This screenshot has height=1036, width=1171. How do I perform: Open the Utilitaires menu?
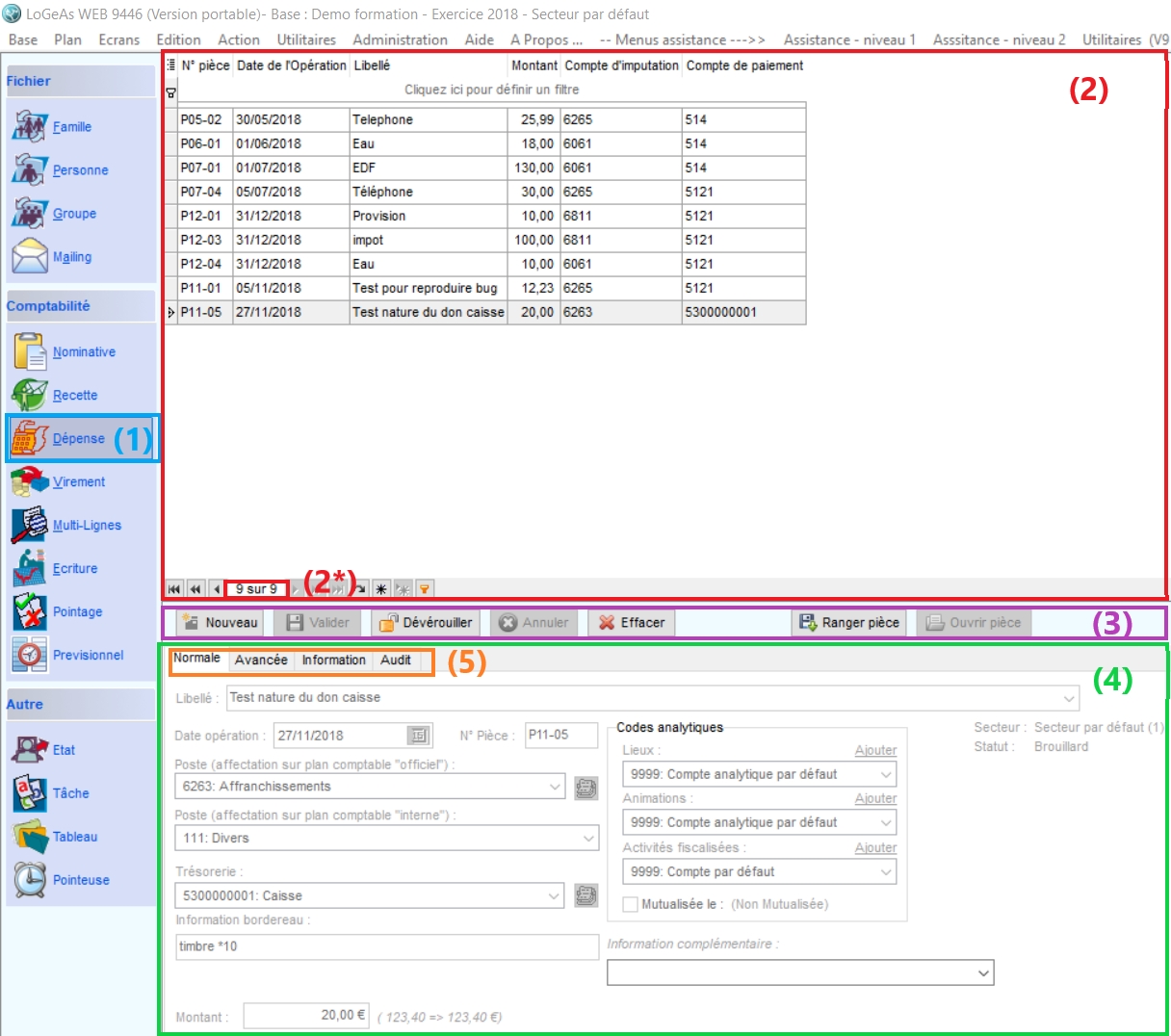click(306, 39)
